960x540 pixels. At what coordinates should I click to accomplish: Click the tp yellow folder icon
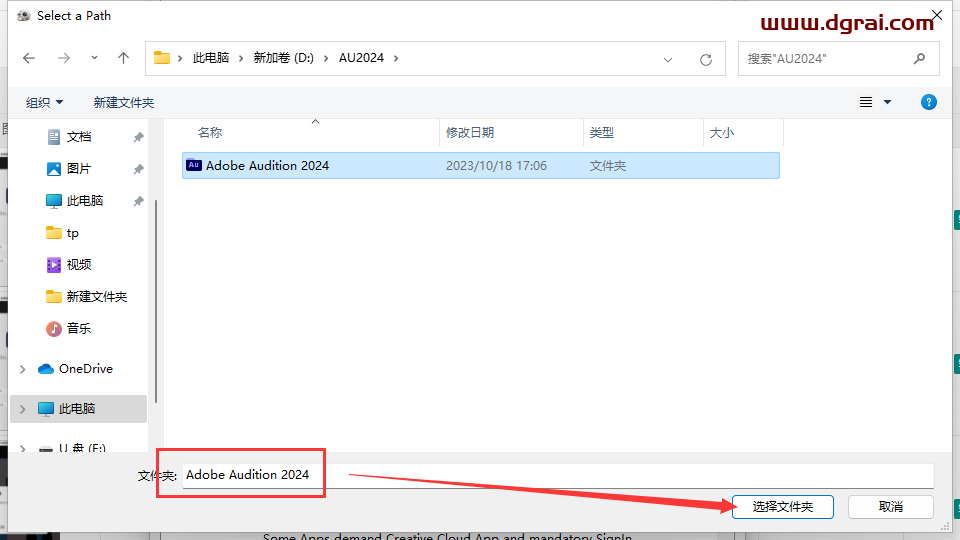point(54,233)
